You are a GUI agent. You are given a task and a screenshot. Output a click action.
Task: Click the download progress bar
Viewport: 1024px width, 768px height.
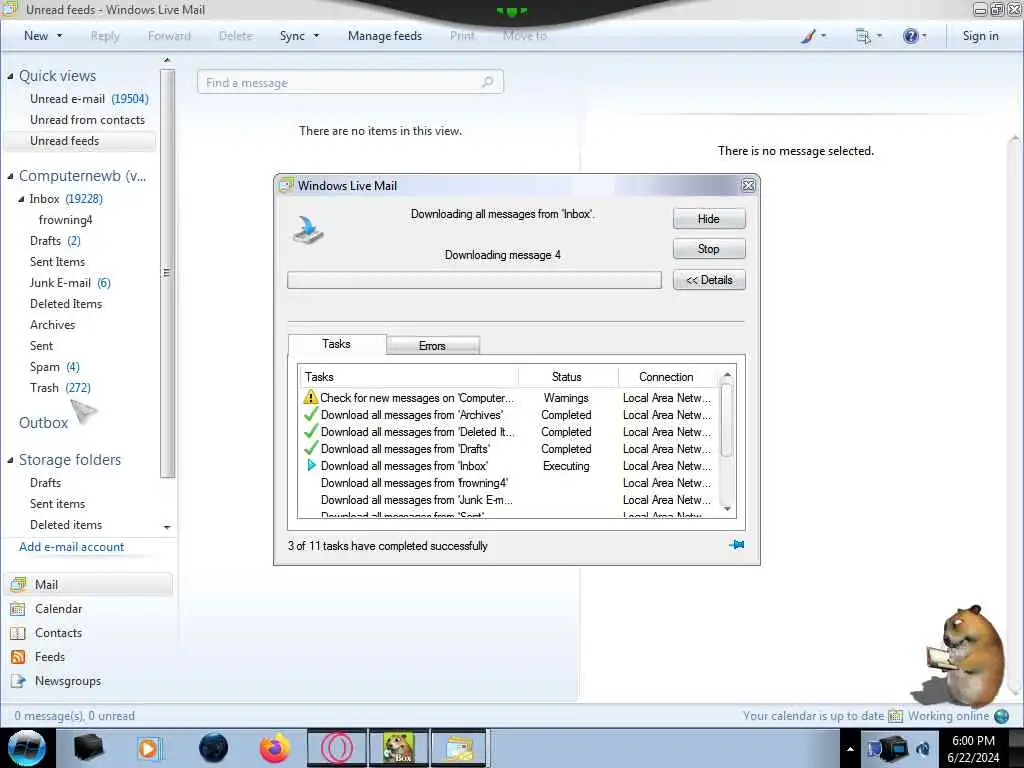pyautogui.click(x=474, y=280)
